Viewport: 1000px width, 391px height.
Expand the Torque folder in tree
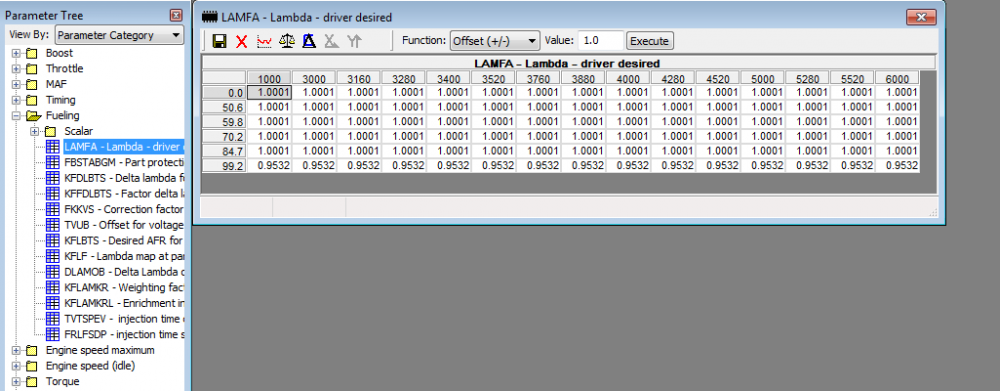pos(16,381)
